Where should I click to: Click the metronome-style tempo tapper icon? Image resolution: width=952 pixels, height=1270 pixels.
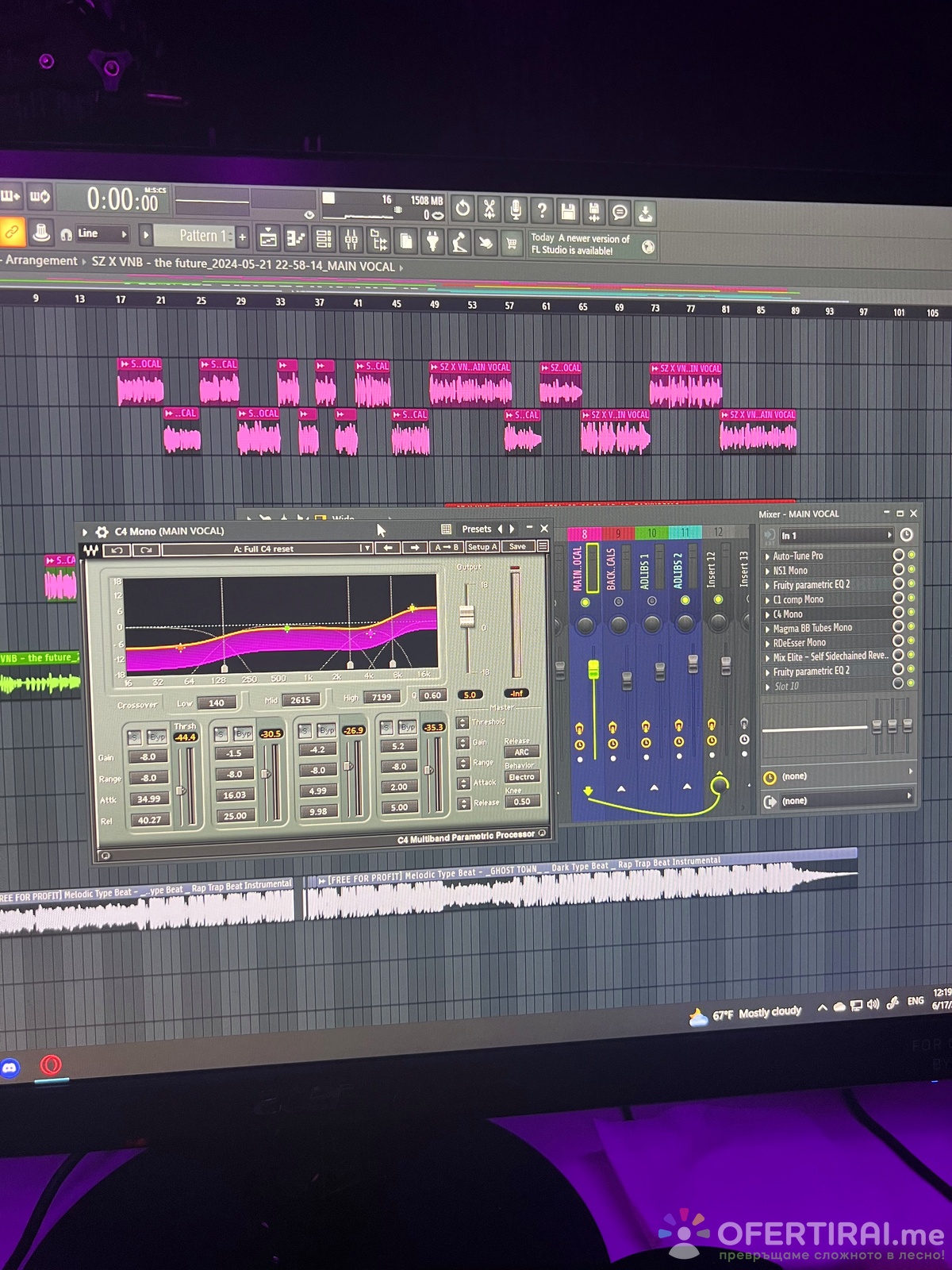[x=459, y=241]
